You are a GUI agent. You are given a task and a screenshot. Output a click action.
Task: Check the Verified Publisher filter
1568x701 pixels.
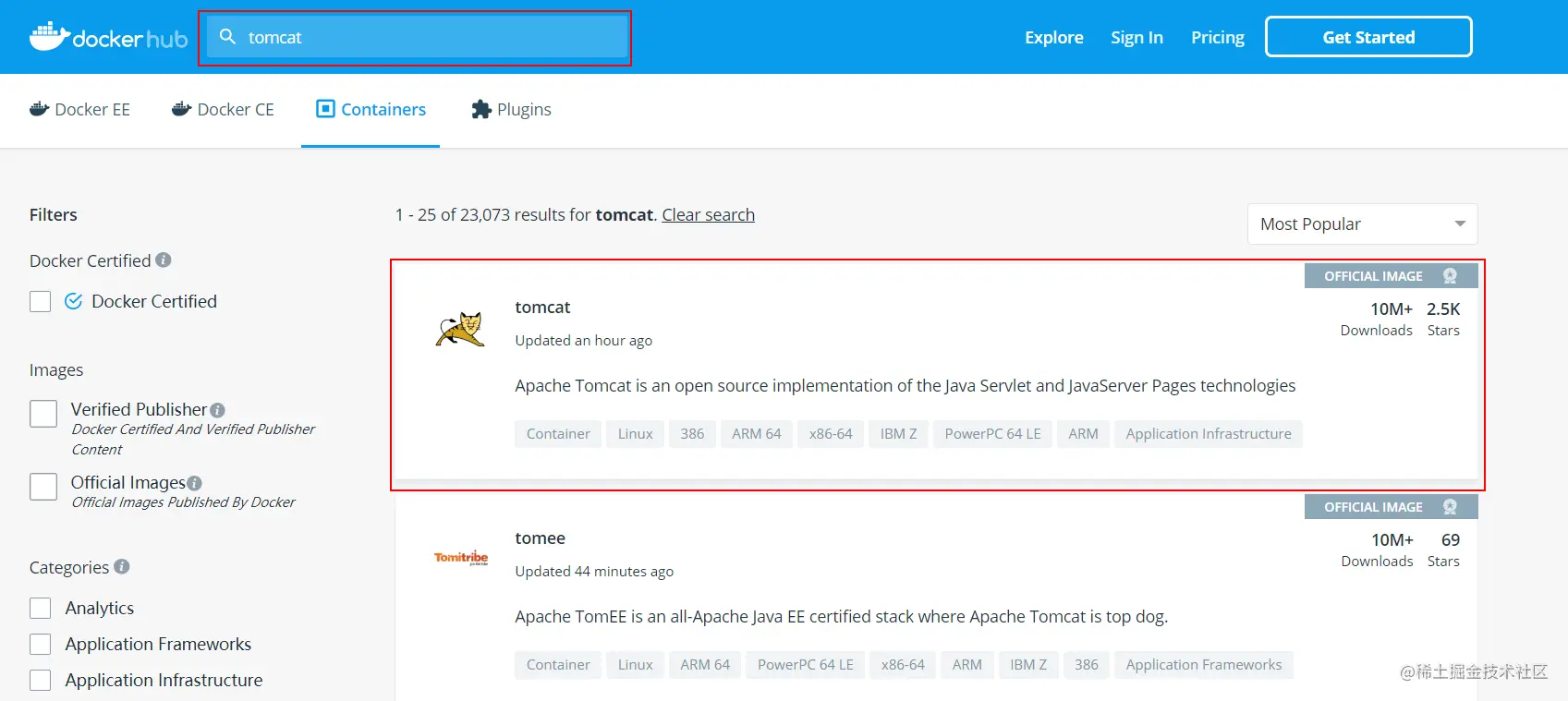43,414
